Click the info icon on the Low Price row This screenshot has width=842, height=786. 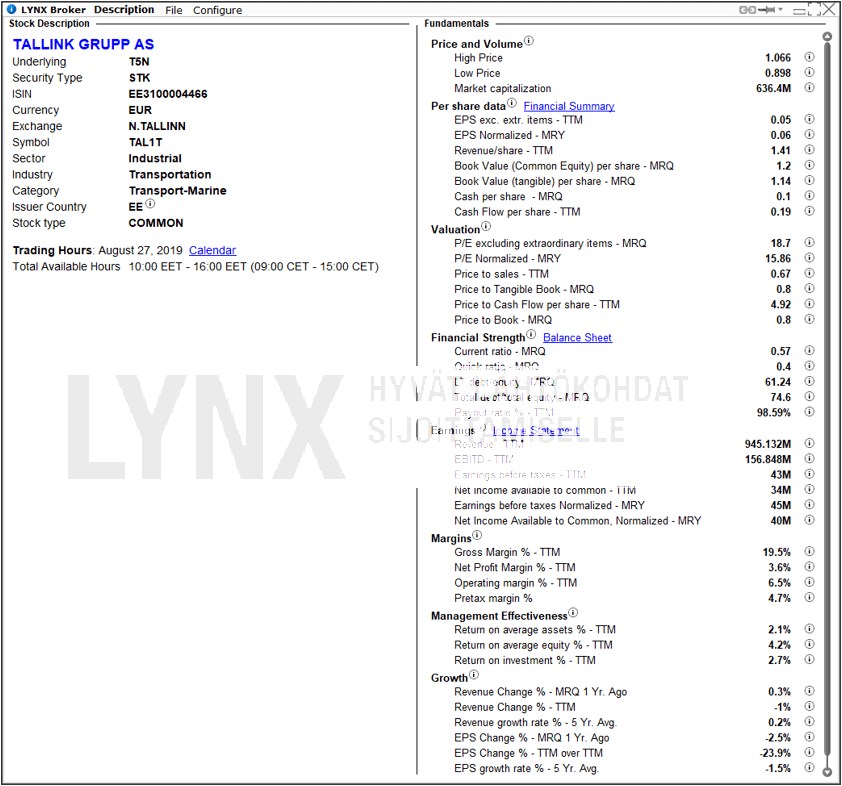(x=809, y=72)
